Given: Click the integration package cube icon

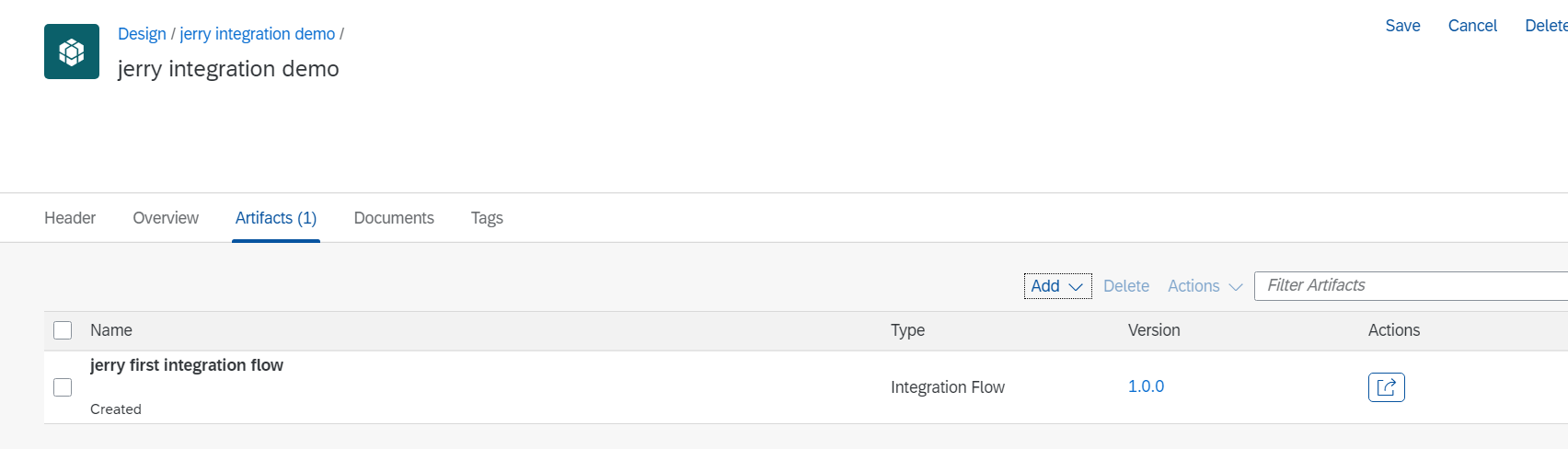Looking at the screenshot, I should point(72,52).
